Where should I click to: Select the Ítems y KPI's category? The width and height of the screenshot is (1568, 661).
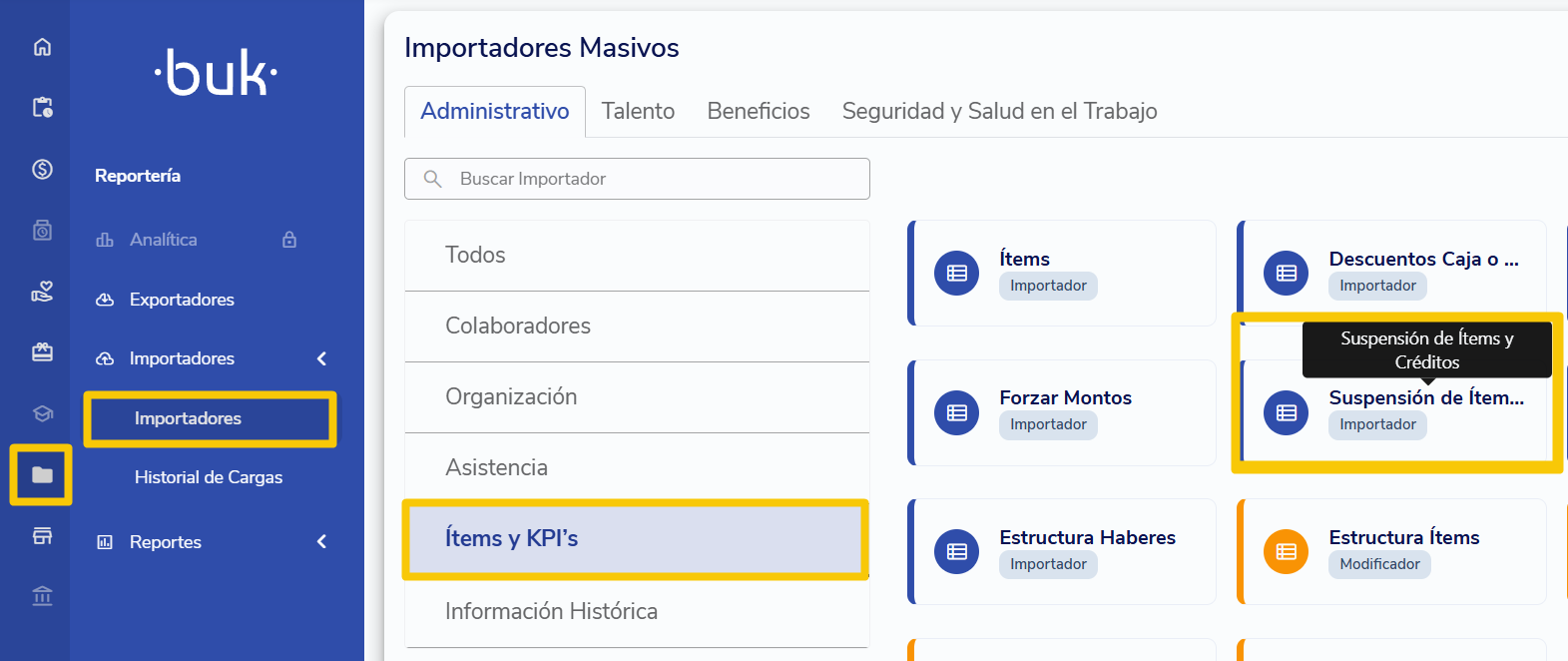coord(637,538)
